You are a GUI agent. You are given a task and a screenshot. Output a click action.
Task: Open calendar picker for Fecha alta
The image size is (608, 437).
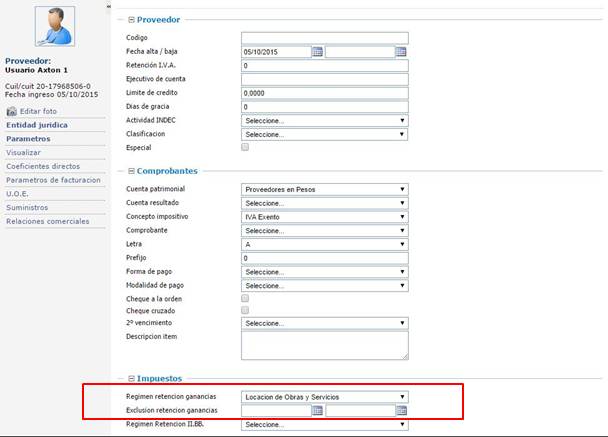tap(317, 52)
